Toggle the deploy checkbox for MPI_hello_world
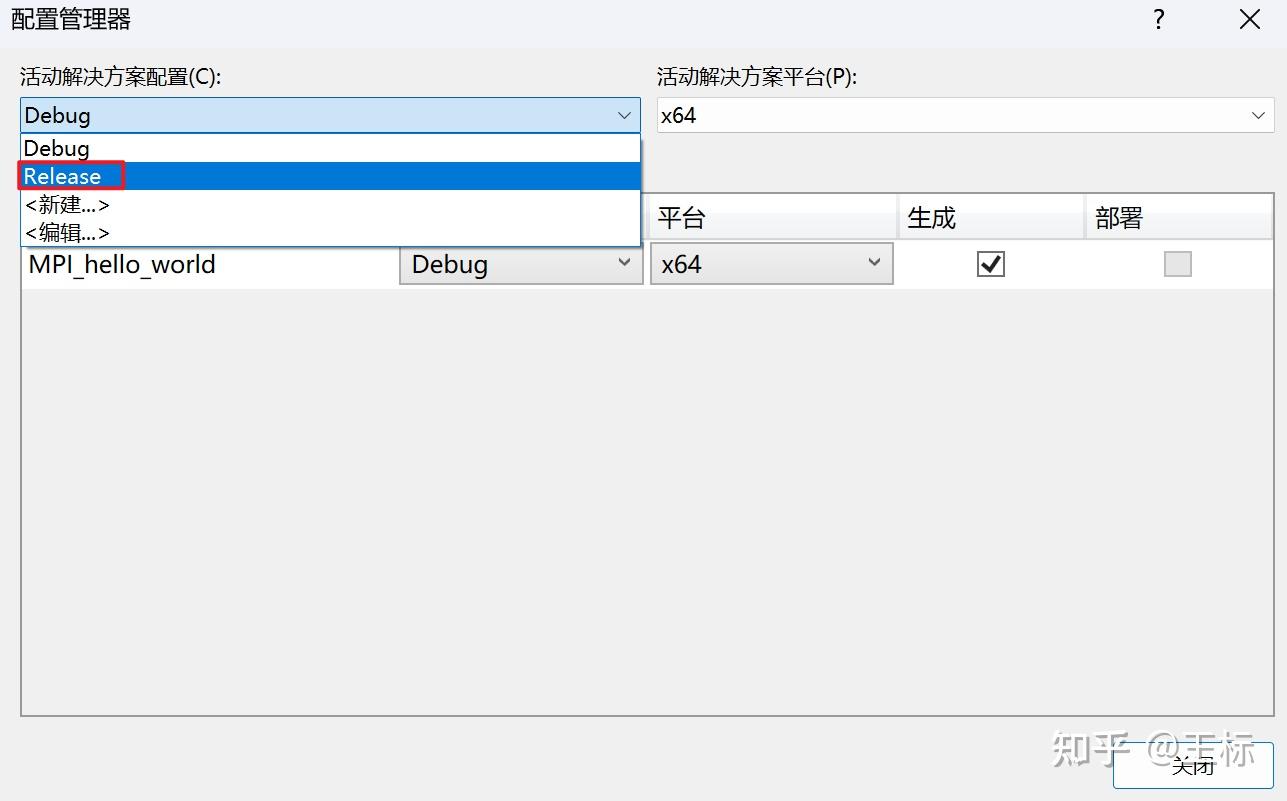The width and height of the screenshot is (1287, 801). (1178, 264)
